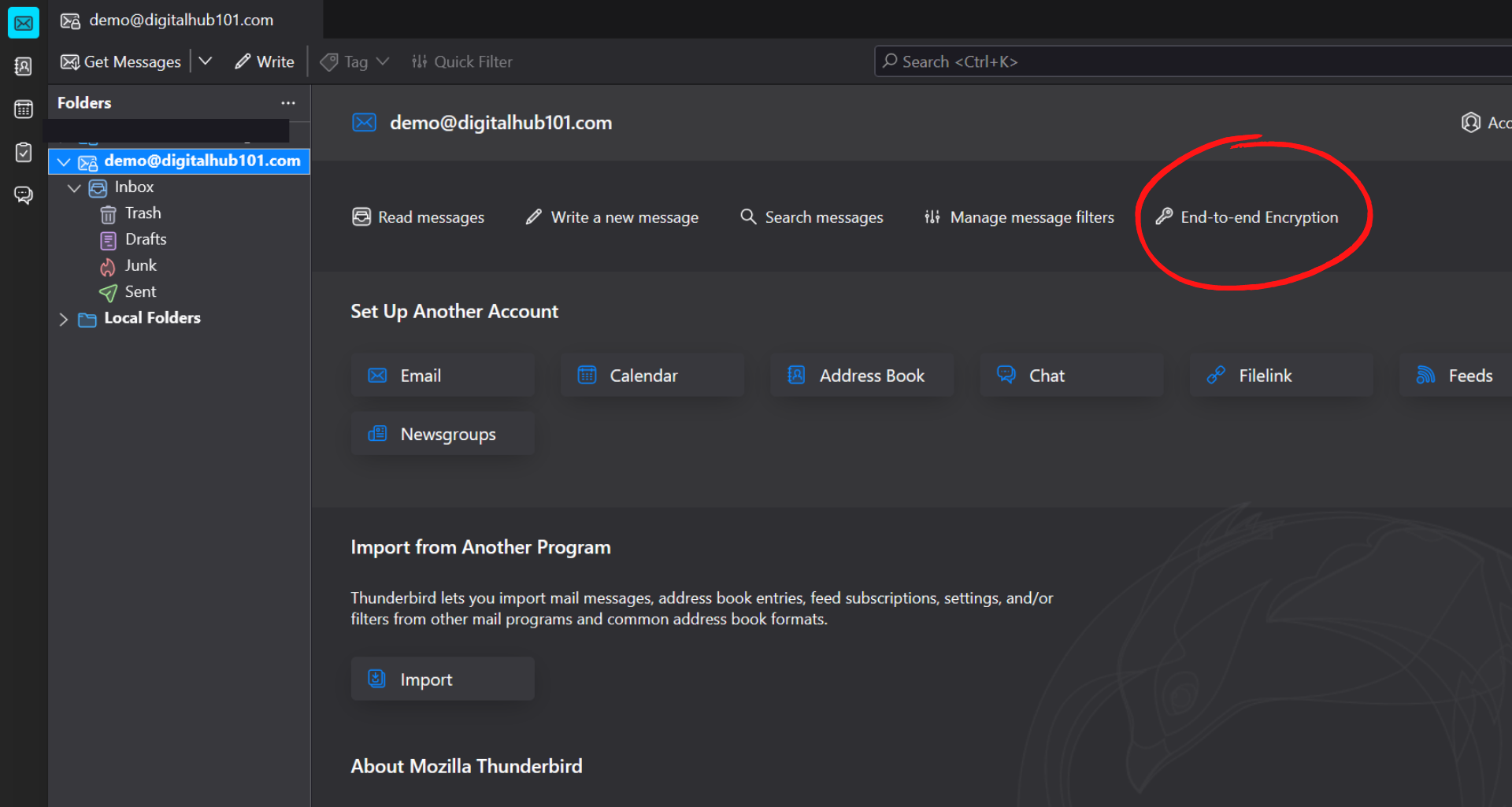Click the envelope icon beside account heading

coord(364,123)
